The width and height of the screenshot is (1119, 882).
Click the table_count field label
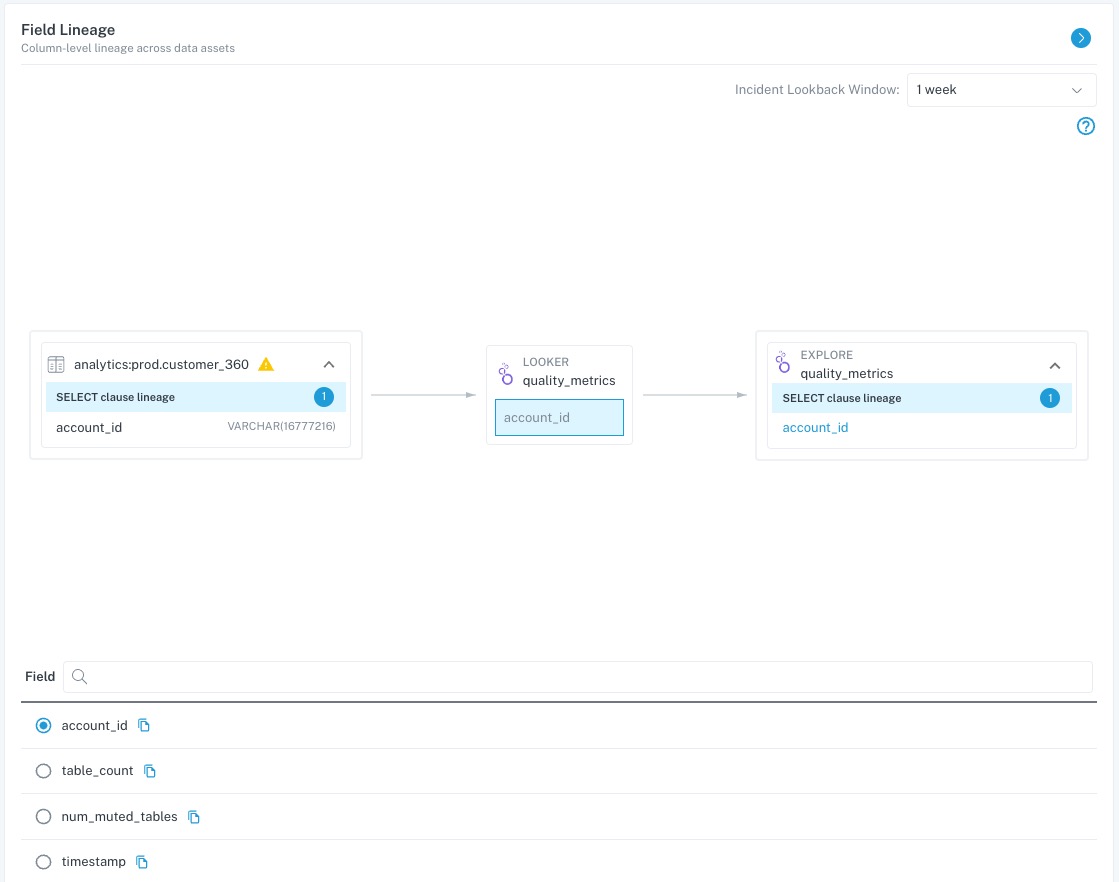(97, 771)
